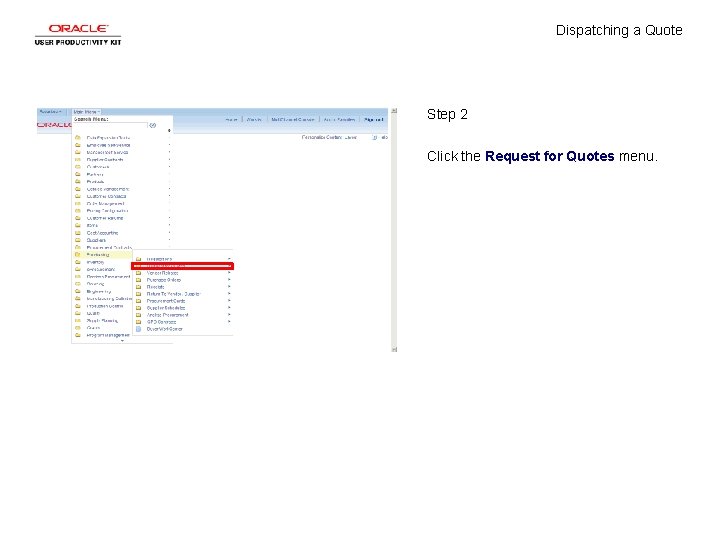
Task: Open the Main Menu dropdown
Action: (87, 112)
